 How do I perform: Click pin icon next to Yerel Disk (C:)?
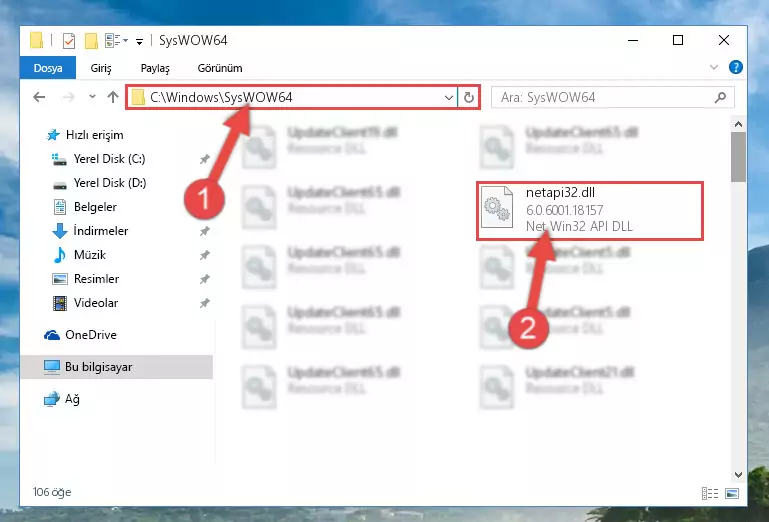205,159
